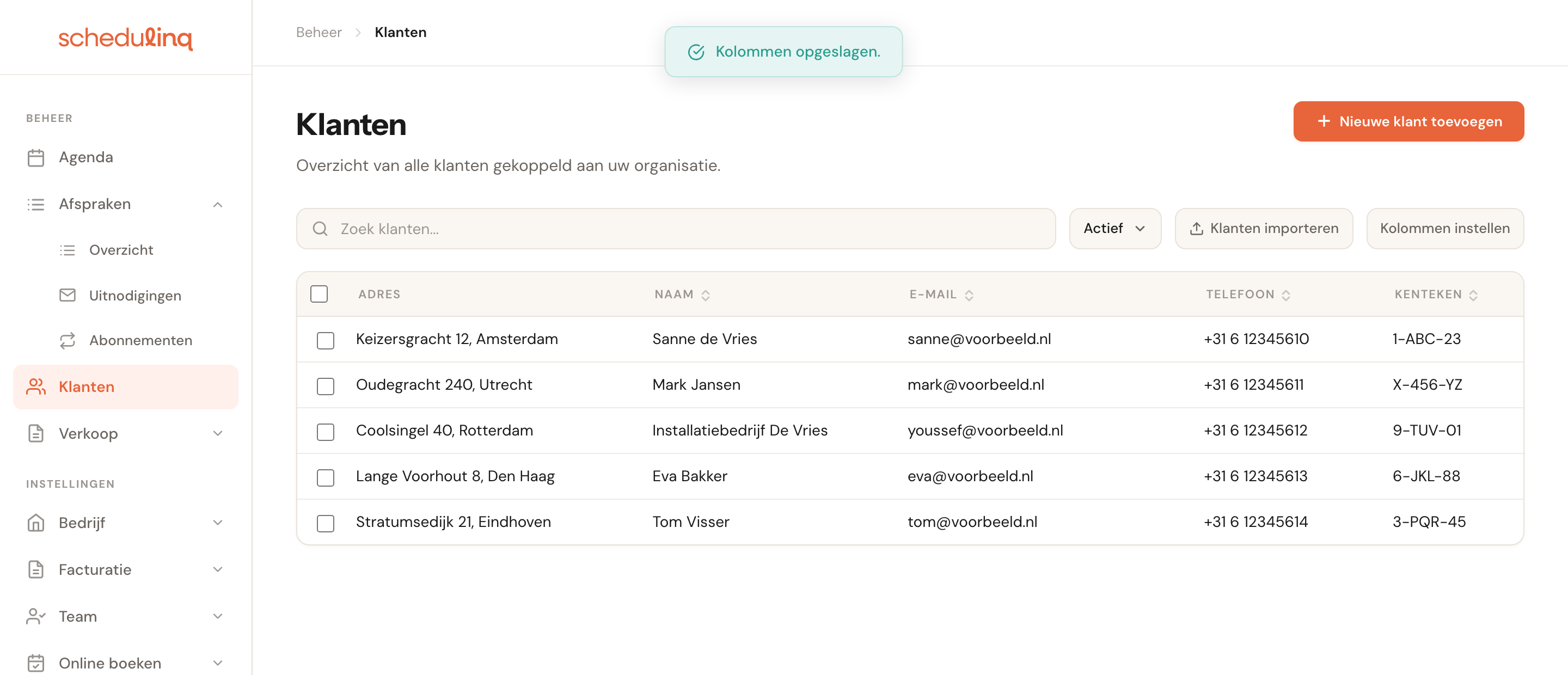Click the Team user-check icon

pos(36,617)
